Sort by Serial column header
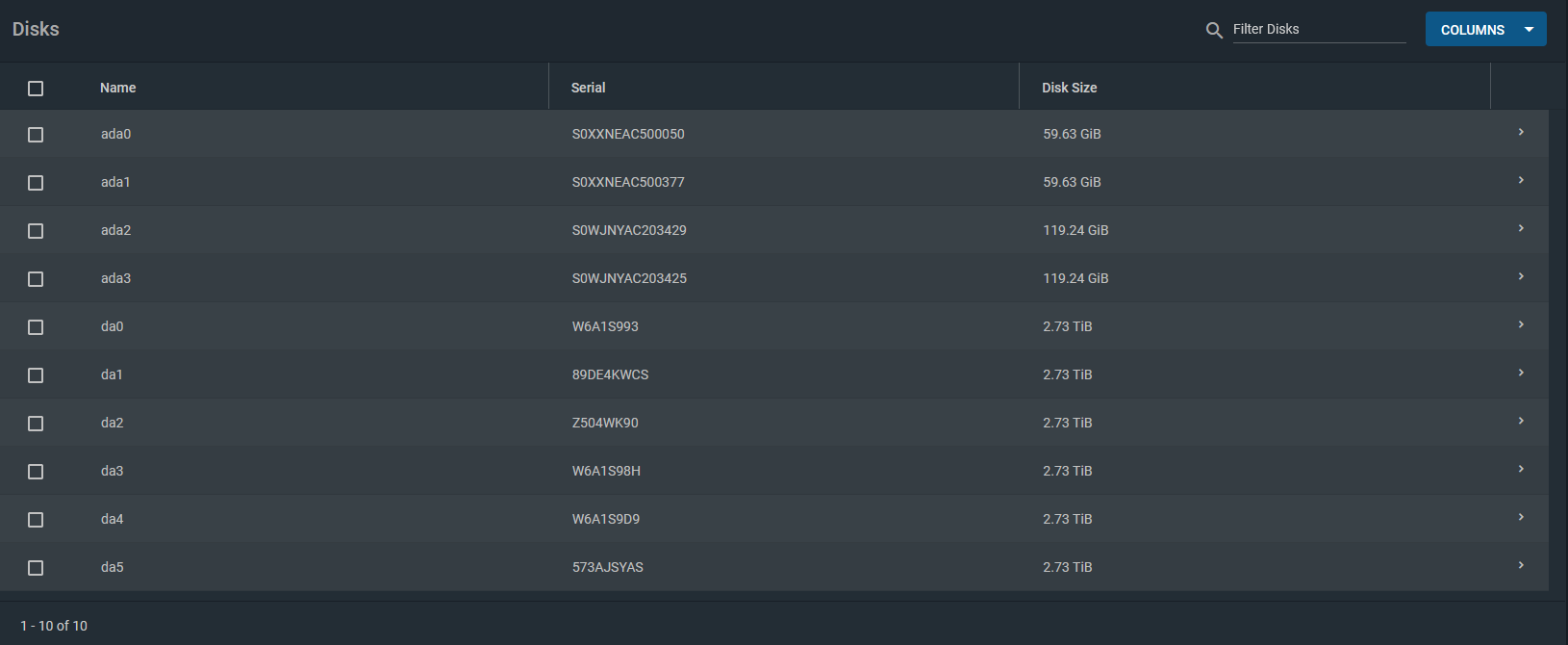 point(588,88)
